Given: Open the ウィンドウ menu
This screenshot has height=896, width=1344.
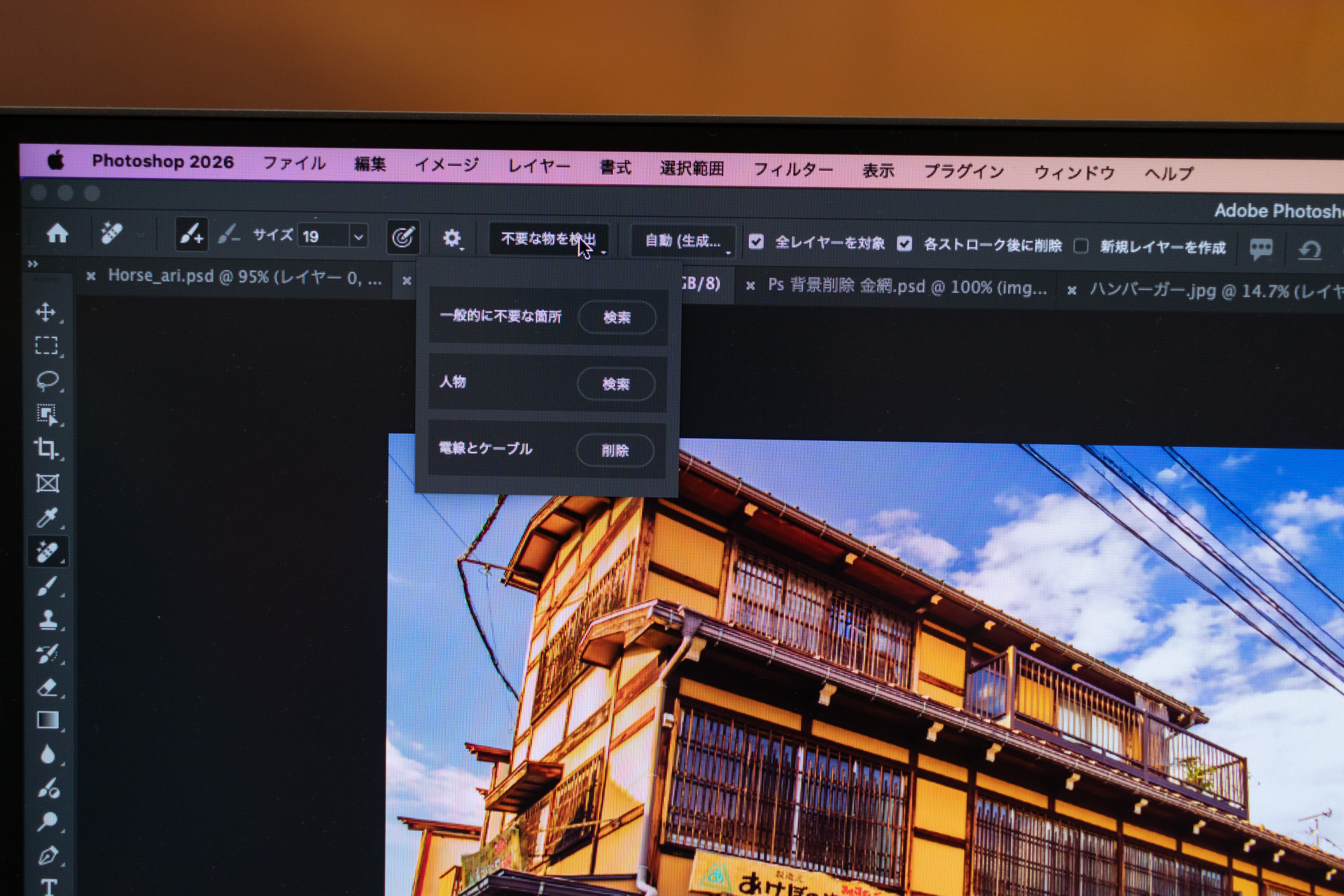Looking at the screenshot, I should [x=1074, y=173].
